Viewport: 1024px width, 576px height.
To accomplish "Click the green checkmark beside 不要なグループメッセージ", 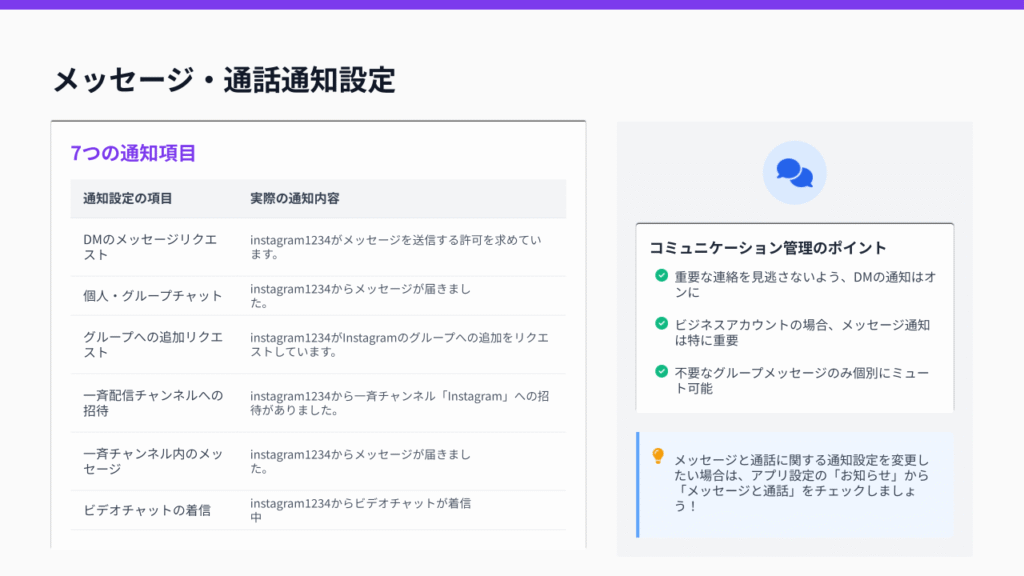I will tap(661, 371).
